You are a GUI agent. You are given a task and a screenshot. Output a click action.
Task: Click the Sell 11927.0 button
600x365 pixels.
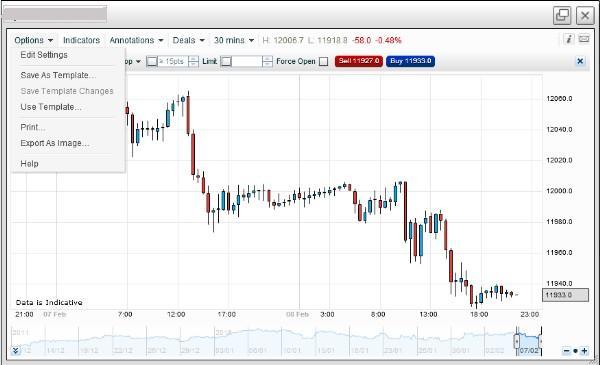coord(359,61)
